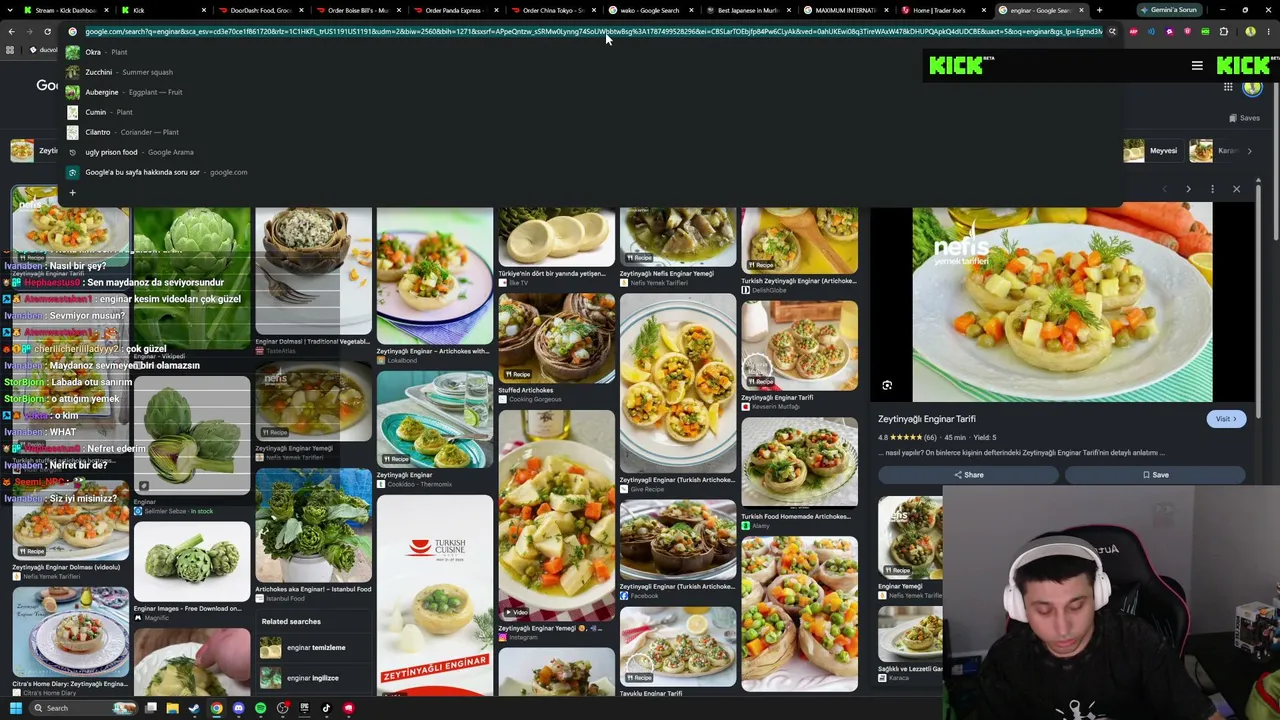This screenshot has width=1280, height=720.
Task: Open Spotify from the taskbar
Action: [260, 708]
